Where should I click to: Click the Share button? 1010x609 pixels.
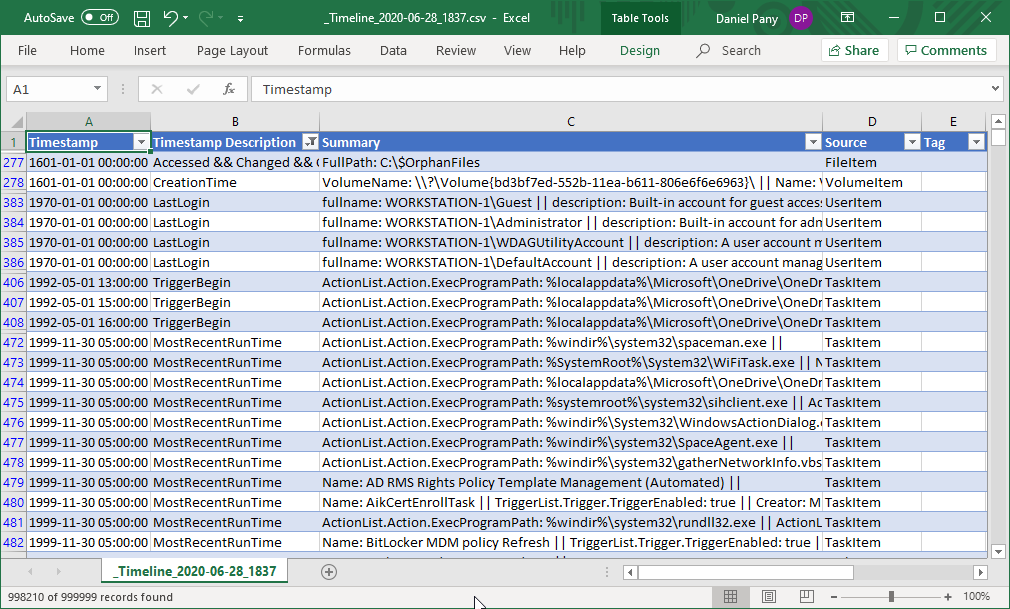click(854, 50)
